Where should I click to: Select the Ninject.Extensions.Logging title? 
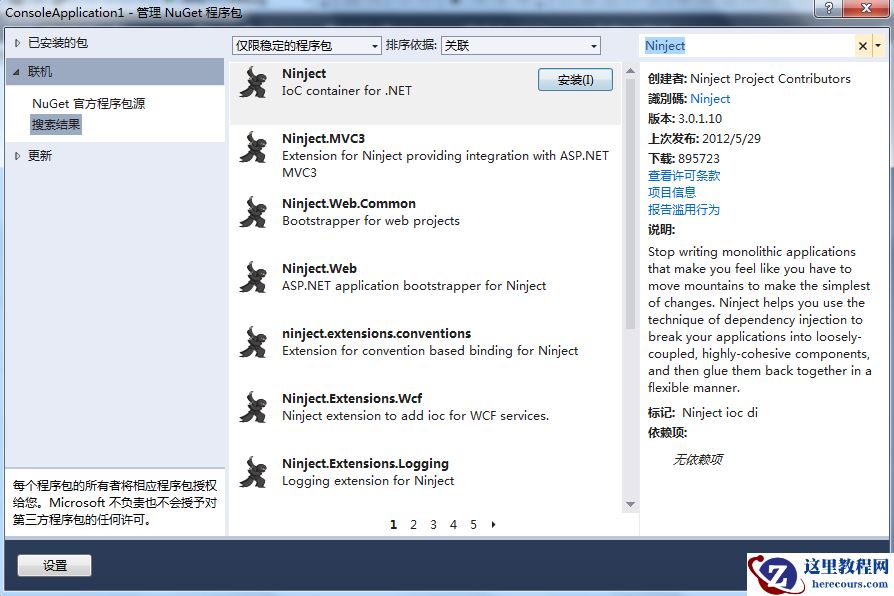365,464
